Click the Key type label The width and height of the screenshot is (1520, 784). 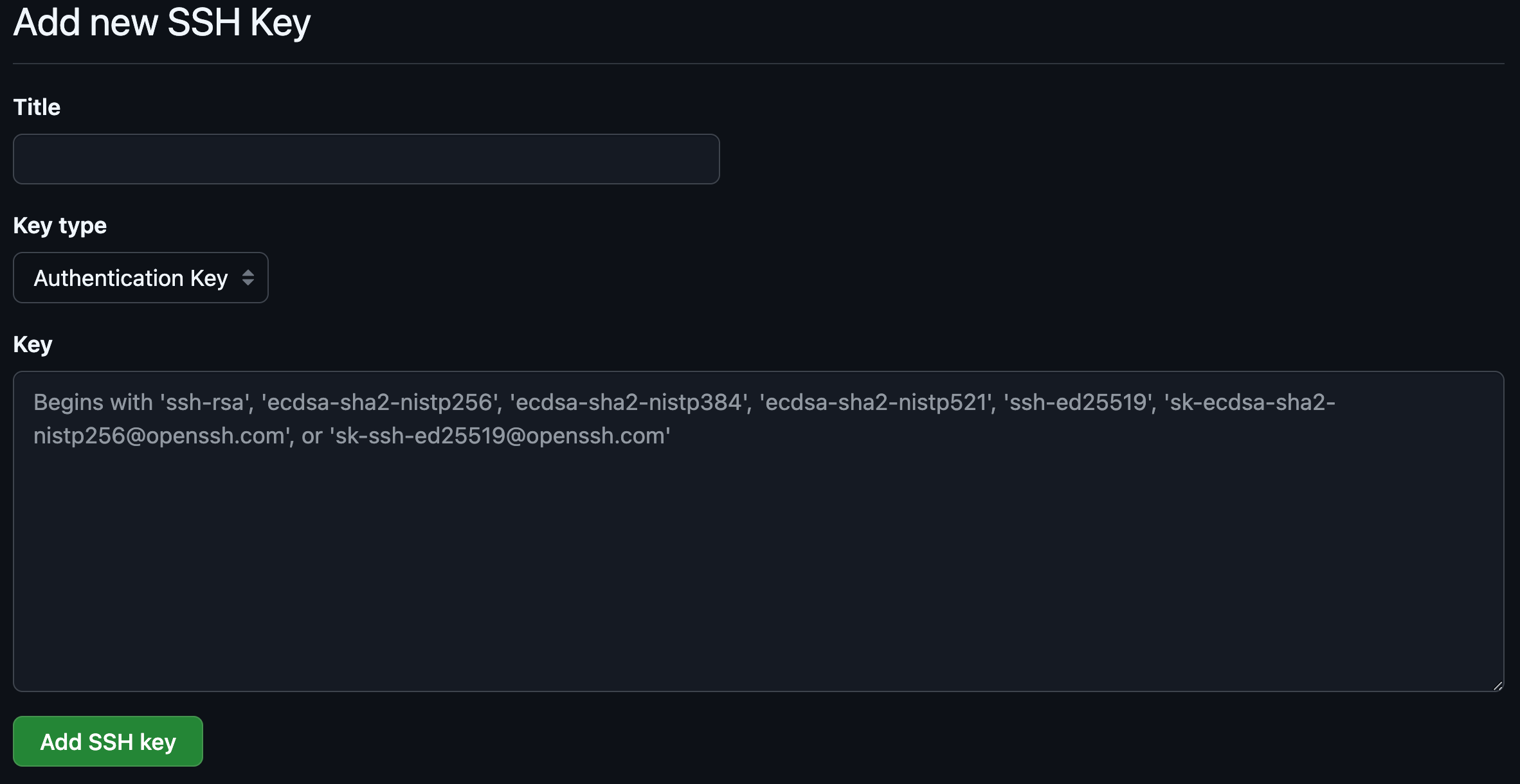click(60, 225)
